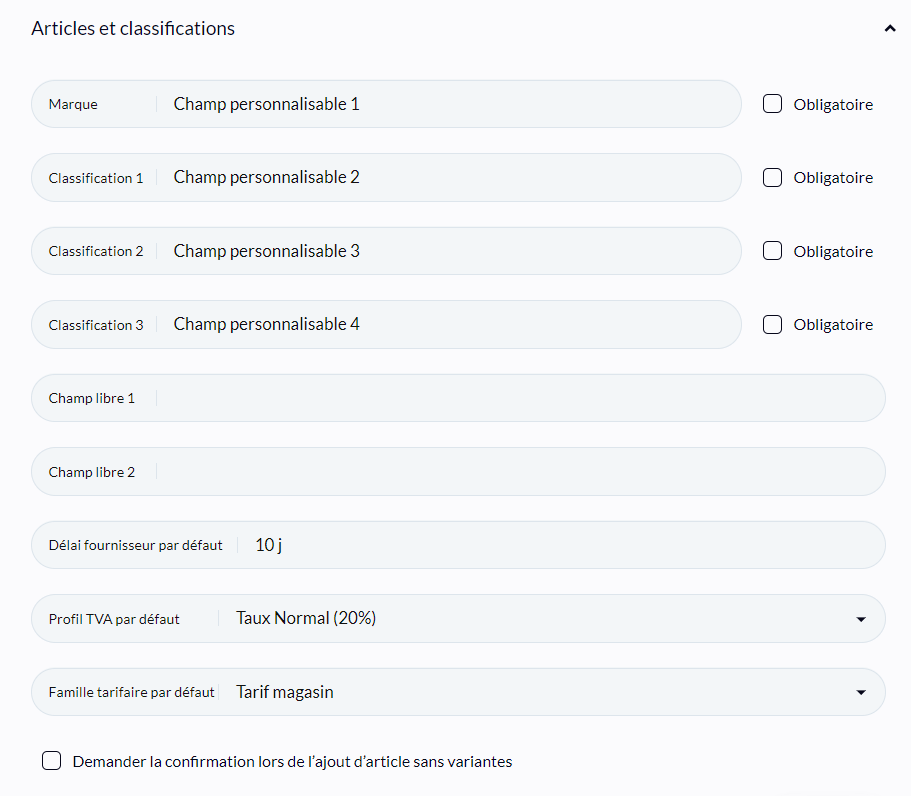911x796 pixels.
Task: Click the "Champ personnalisable 1" input field
Action: (400, 103)
